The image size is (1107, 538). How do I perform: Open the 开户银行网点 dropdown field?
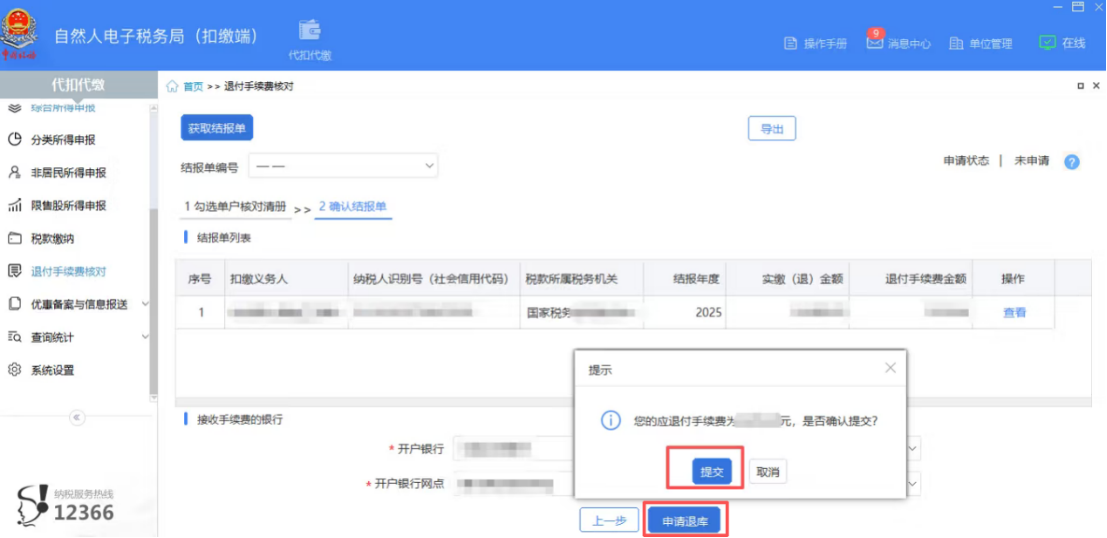pyautogui.click(x=687, y=484)
